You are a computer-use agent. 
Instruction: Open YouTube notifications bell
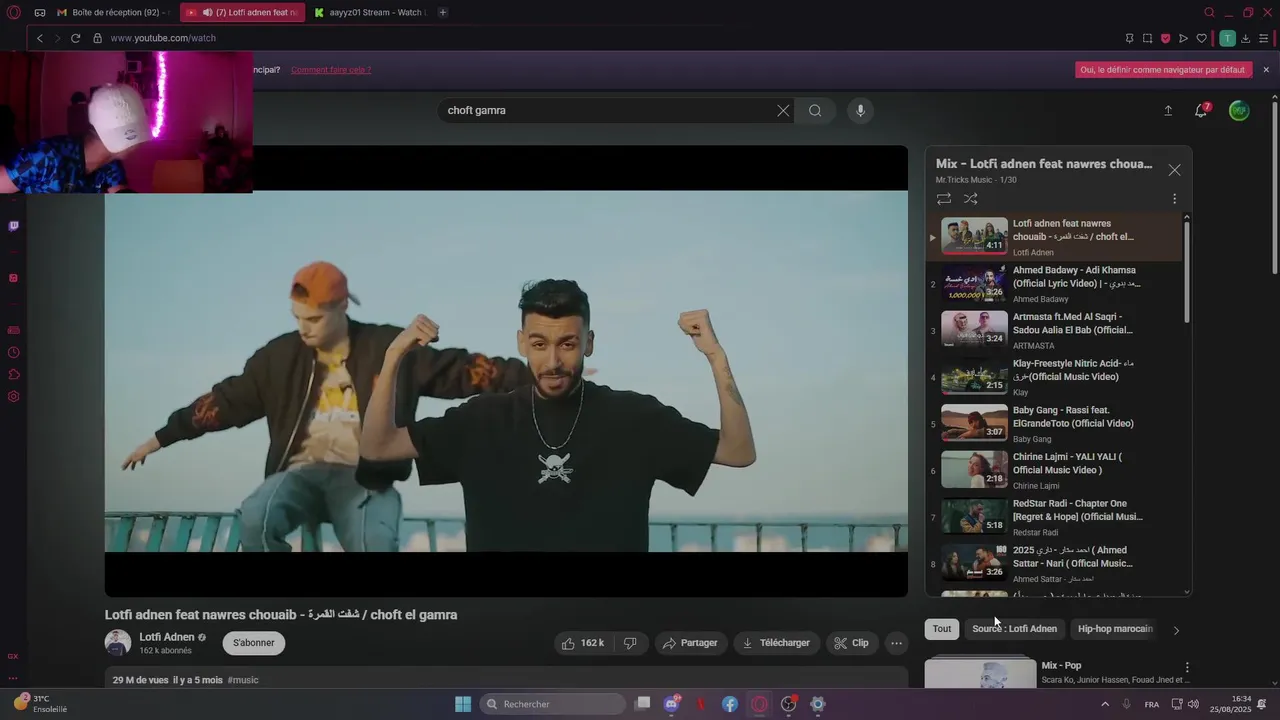[x=1201, y=111]
